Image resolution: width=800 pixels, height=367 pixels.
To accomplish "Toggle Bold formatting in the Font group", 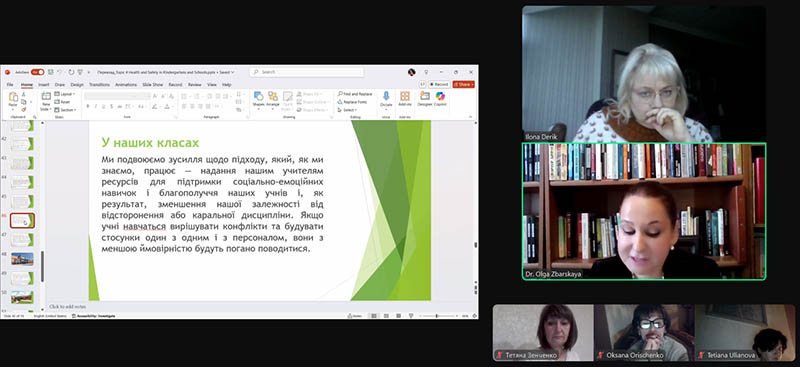I will coord(88,106).
